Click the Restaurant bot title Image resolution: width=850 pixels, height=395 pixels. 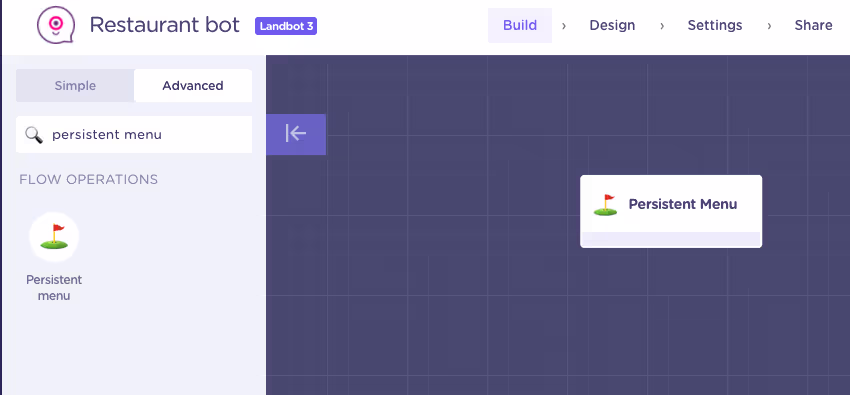tap(164, 25)
